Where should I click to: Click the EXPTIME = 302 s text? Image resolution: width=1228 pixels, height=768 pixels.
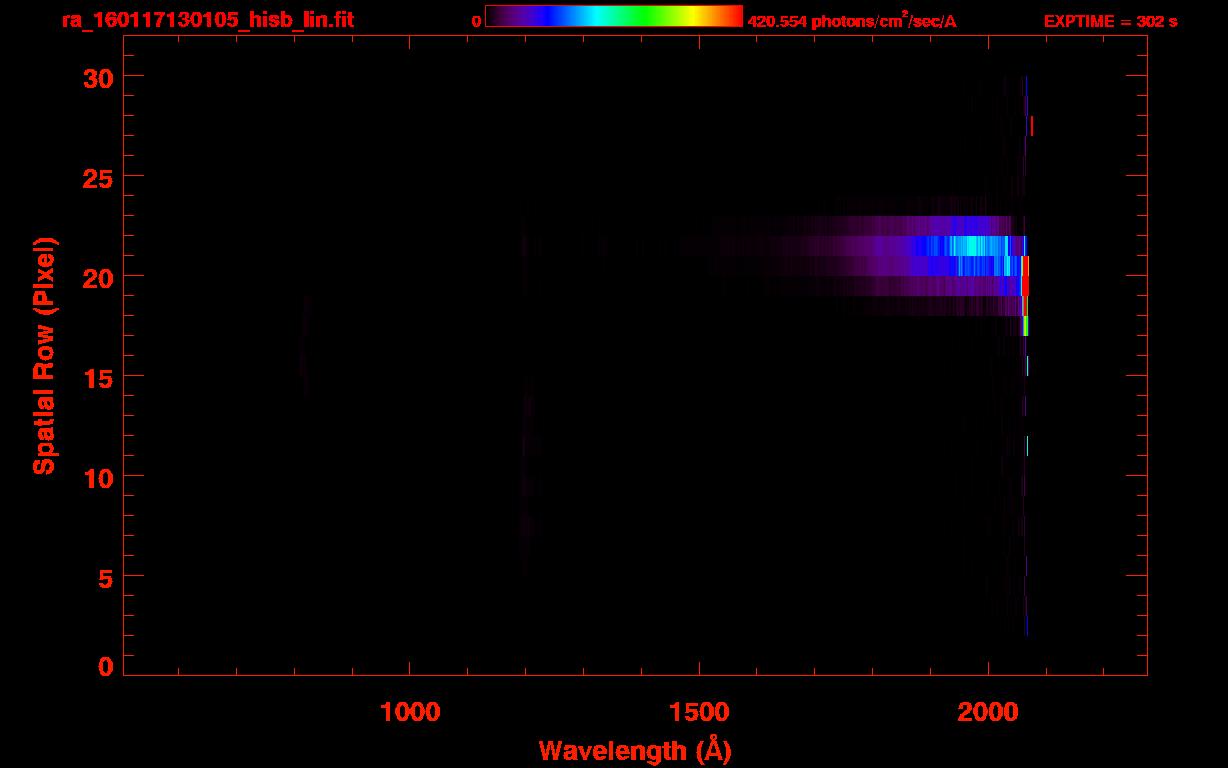[x=1110, y=21]
